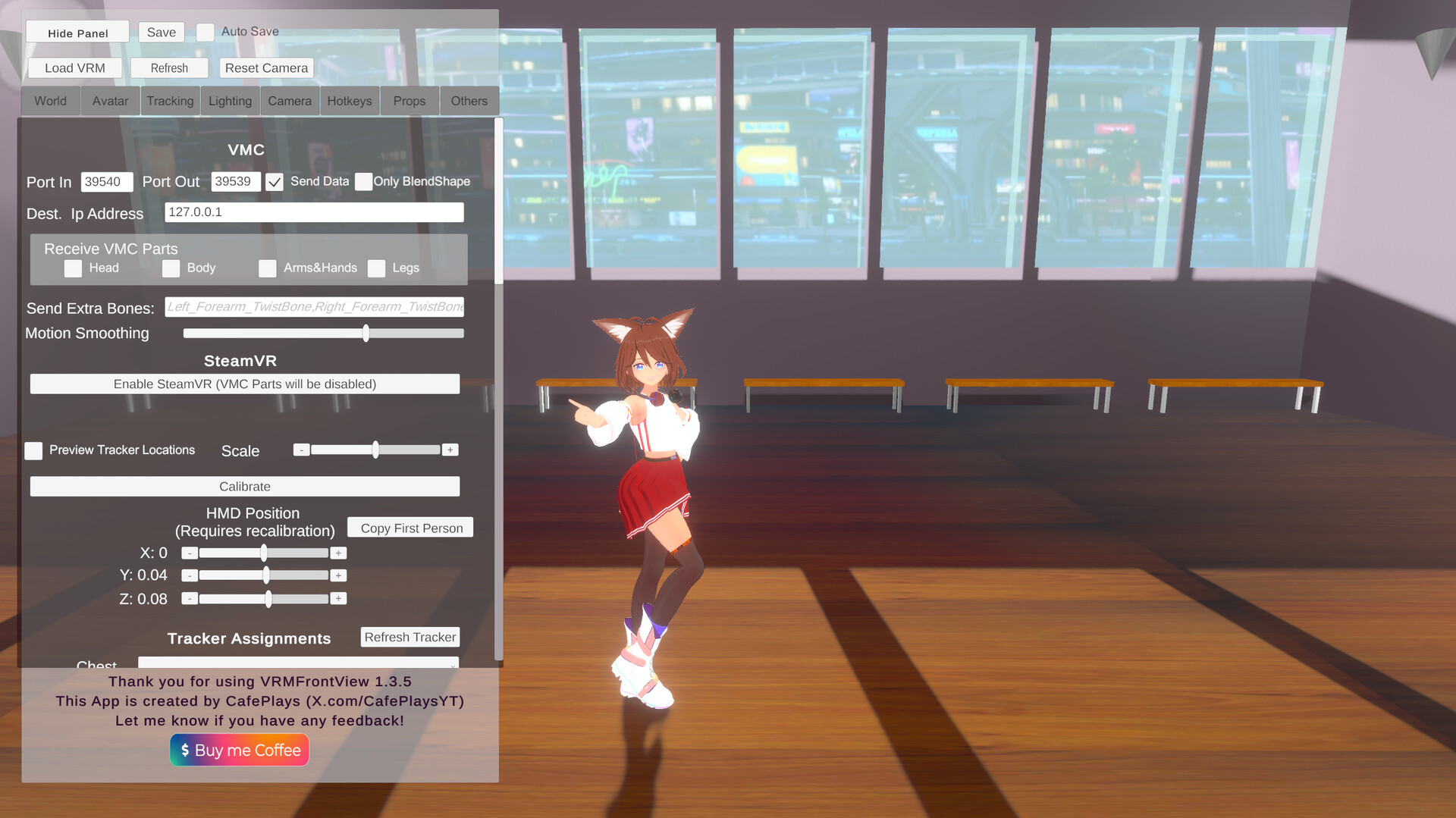
Task: Click the Load VRM button
Action: pyautogui.click(x=74, y=67)
